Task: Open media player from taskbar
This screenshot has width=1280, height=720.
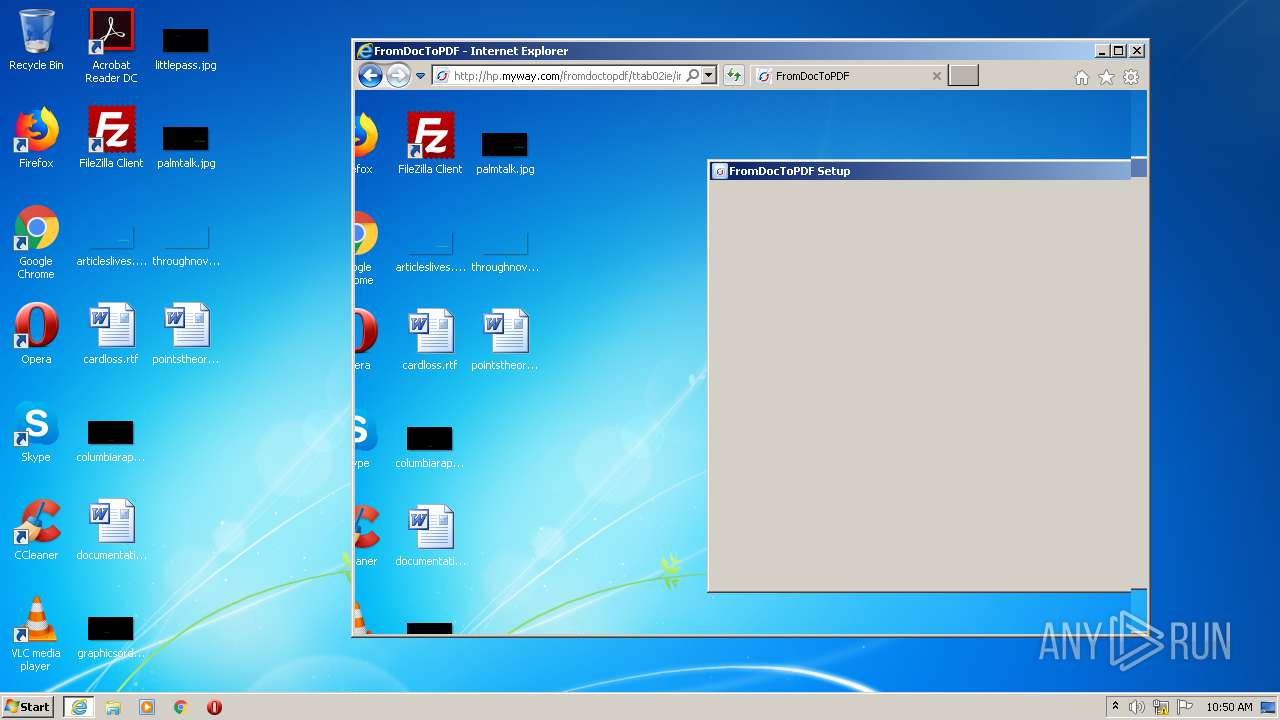Action: pyautogui.click(x=147, y=707)
